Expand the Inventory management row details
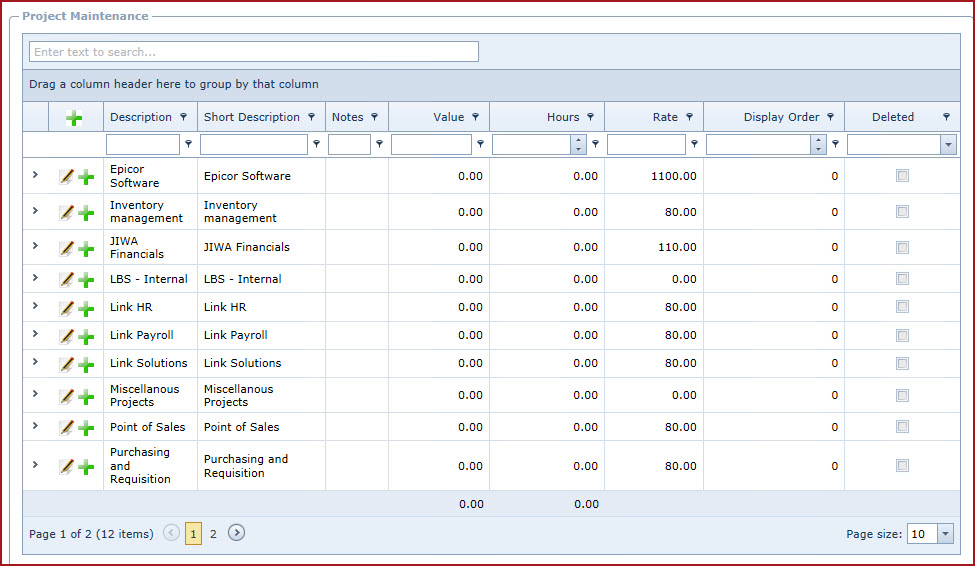This screenshot has height=566, width=975. pos(35,211)
